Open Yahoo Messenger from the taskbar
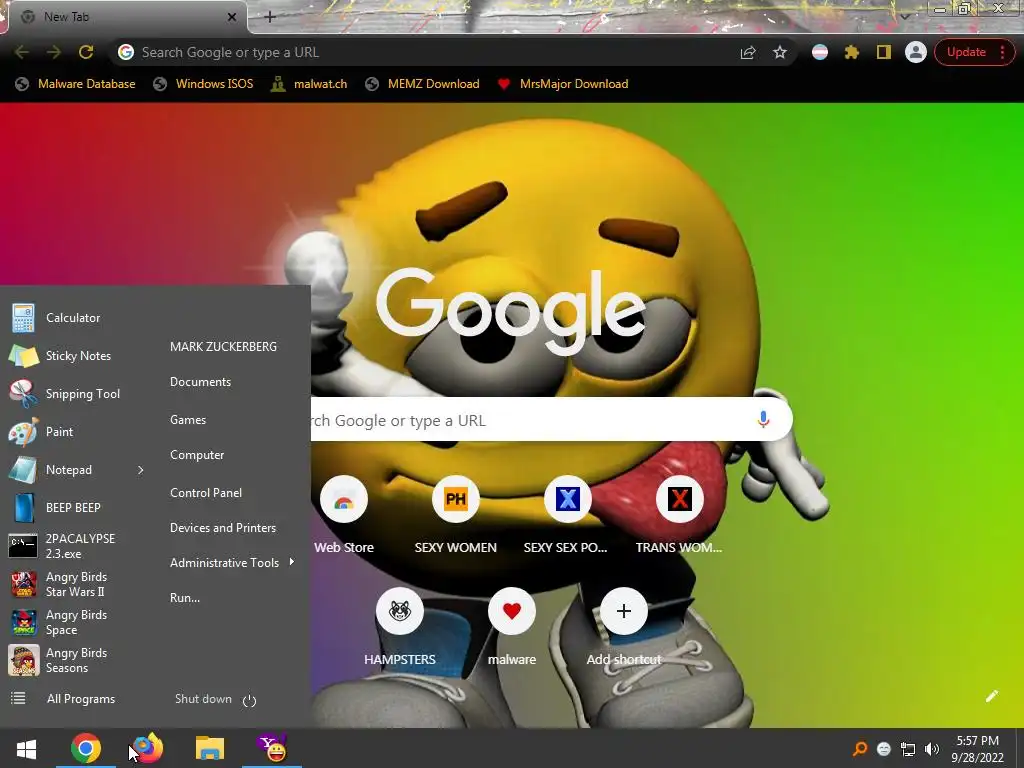The width and height of the screenshot is (1024, 768). [x=272, y=748]
